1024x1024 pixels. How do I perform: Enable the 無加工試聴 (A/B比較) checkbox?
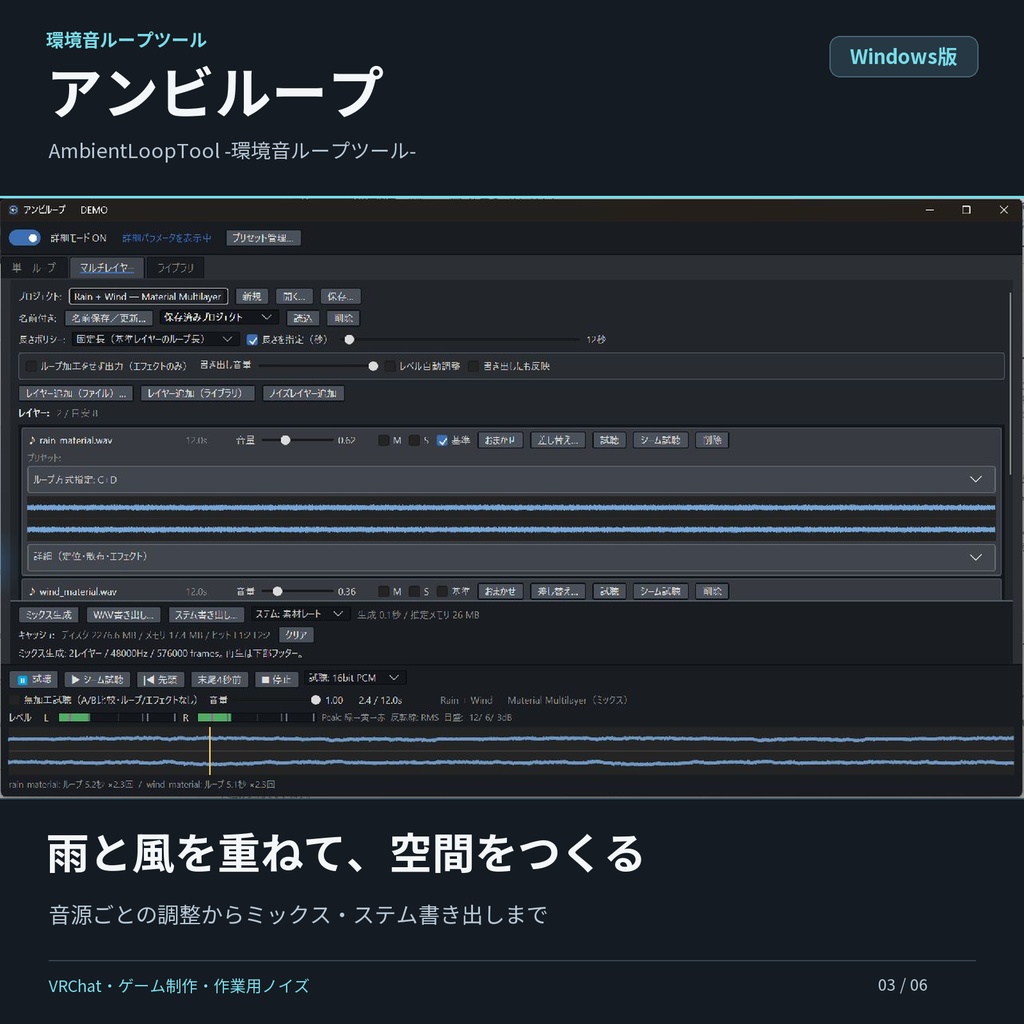click(x=14, y=699)
